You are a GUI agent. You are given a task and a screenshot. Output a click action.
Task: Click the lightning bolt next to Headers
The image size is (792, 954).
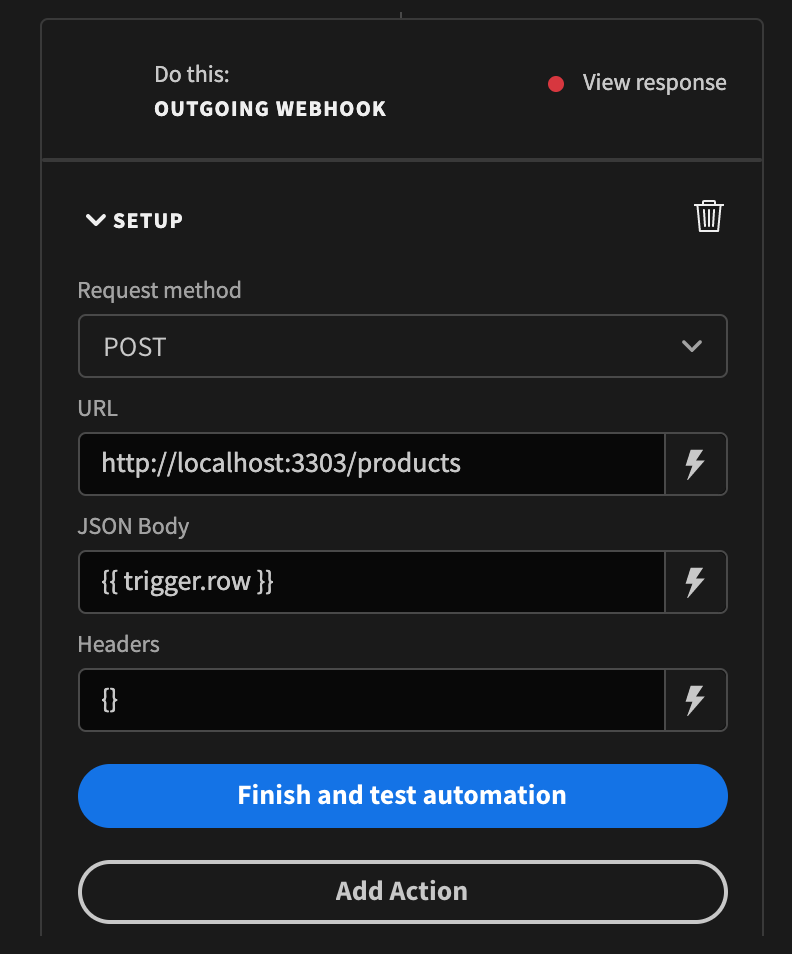click(x=696, y=700)
